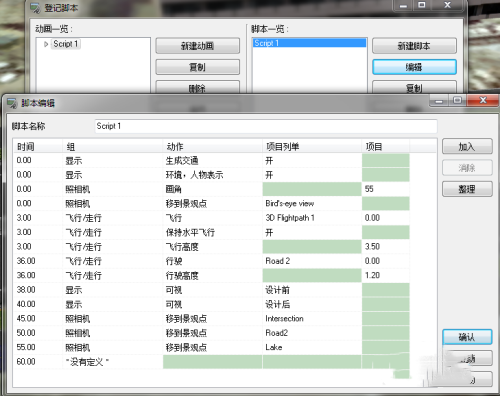Select the 生成交通 row at time 0.00

pyautogui.click(x=212, y=161)
